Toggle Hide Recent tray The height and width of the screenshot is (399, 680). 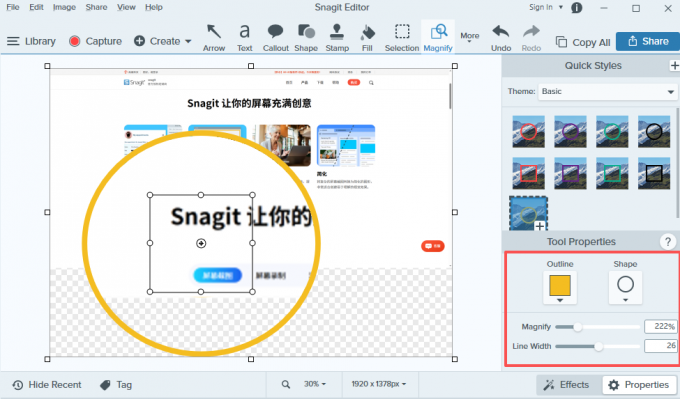(46, 385)
